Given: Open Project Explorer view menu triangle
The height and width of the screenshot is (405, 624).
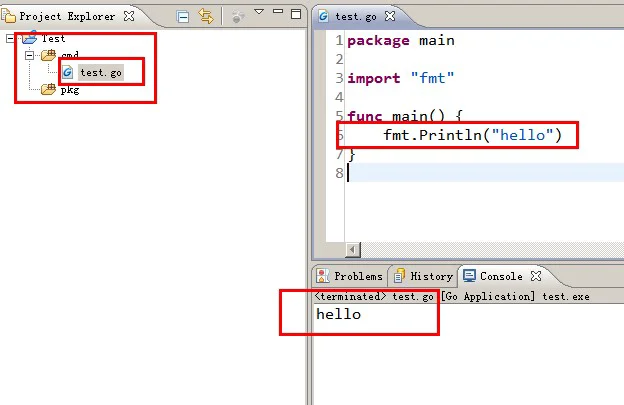Looking at the screenshot, I should [x=259, y=12].
